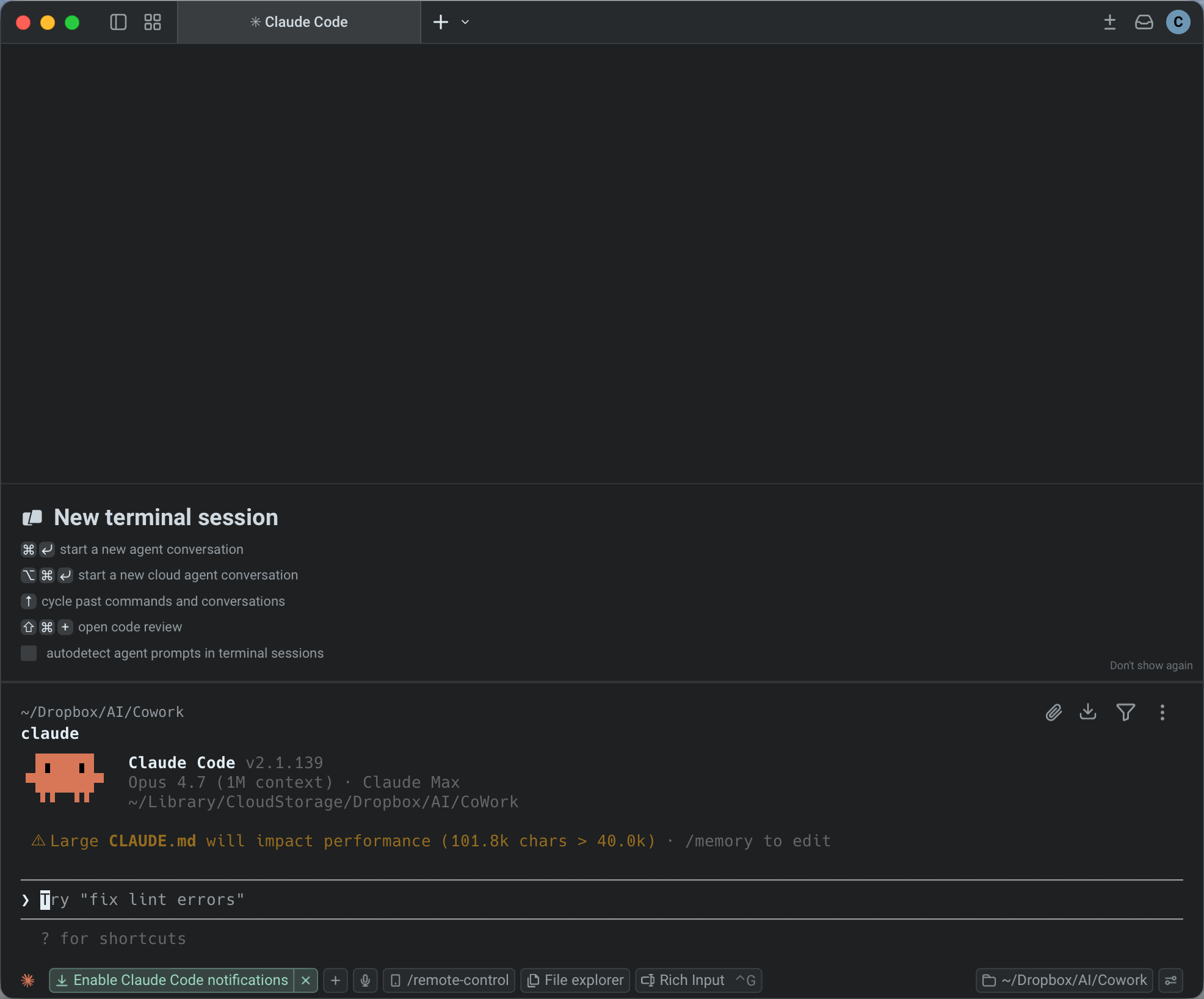Click the pixel-art Claude mascot image
The image size is (1204, 999).
coord(65,778)
